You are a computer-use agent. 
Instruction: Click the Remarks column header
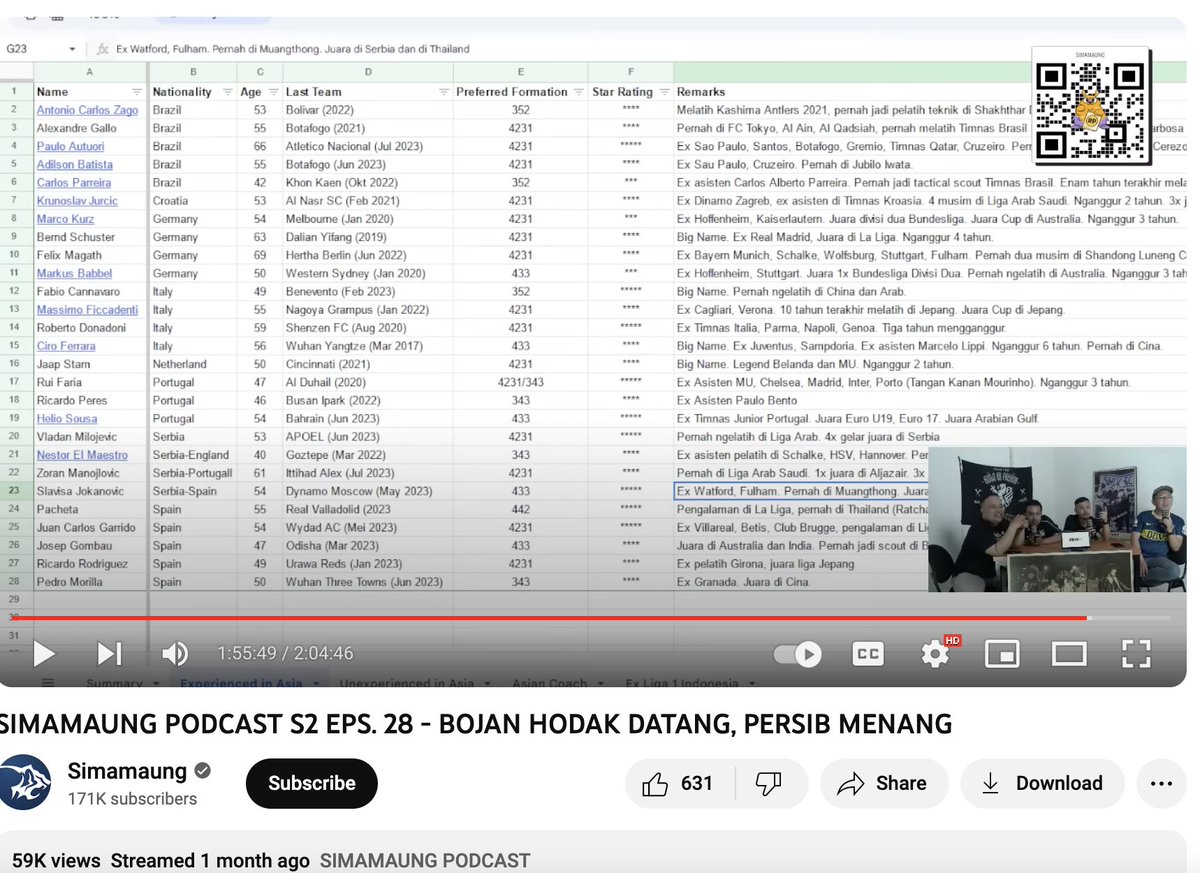coord(700,92)
